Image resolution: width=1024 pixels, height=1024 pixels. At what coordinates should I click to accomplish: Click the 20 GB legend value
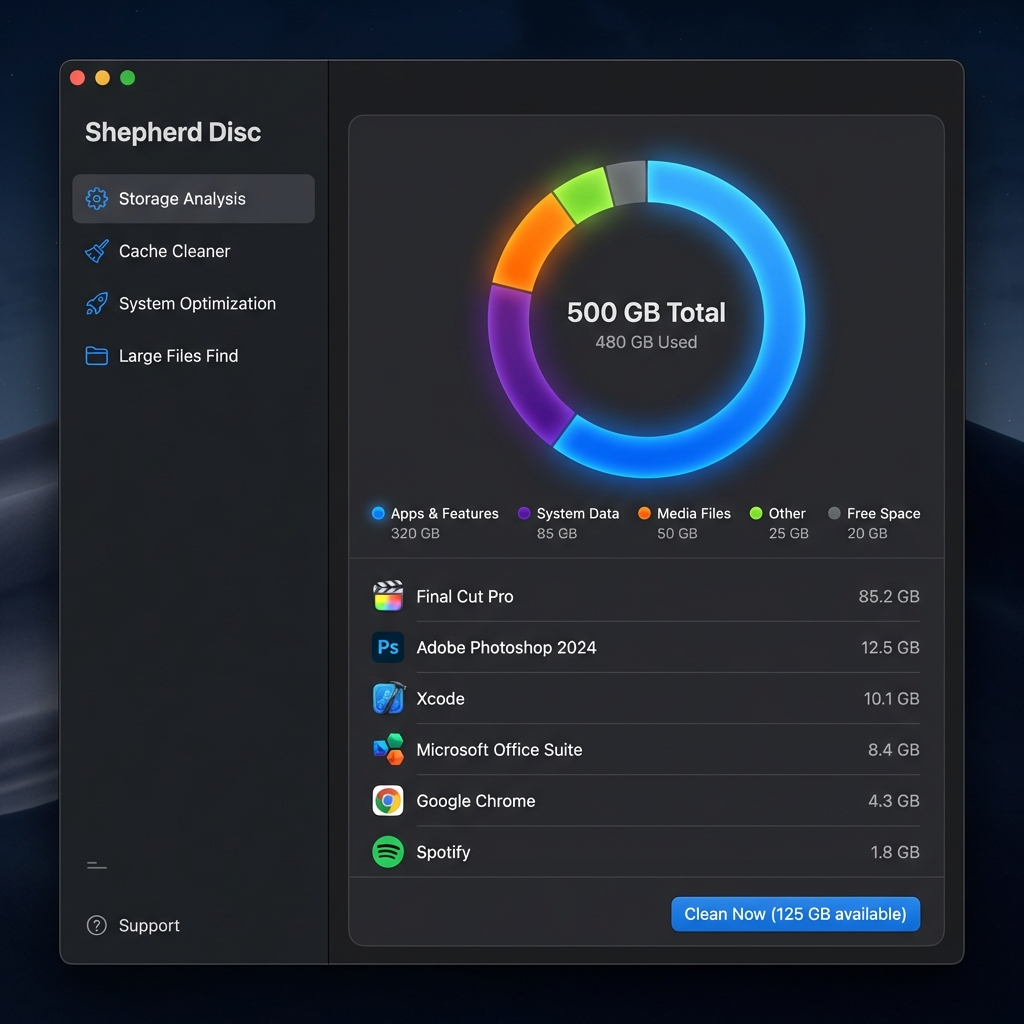point(867,534)
